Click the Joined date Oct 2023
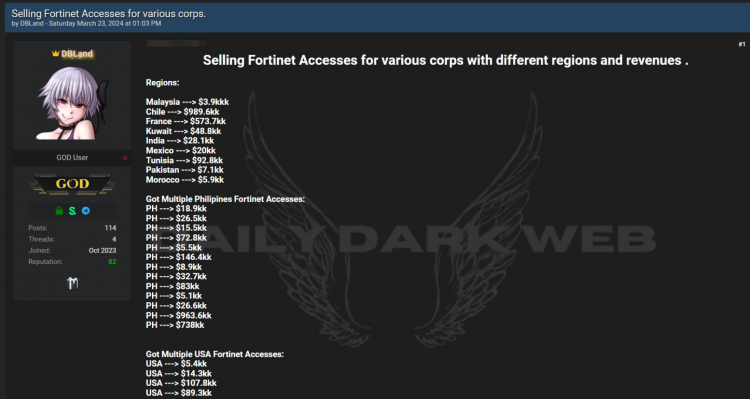This screenshot has width=750, height=399. pos(102,250)
